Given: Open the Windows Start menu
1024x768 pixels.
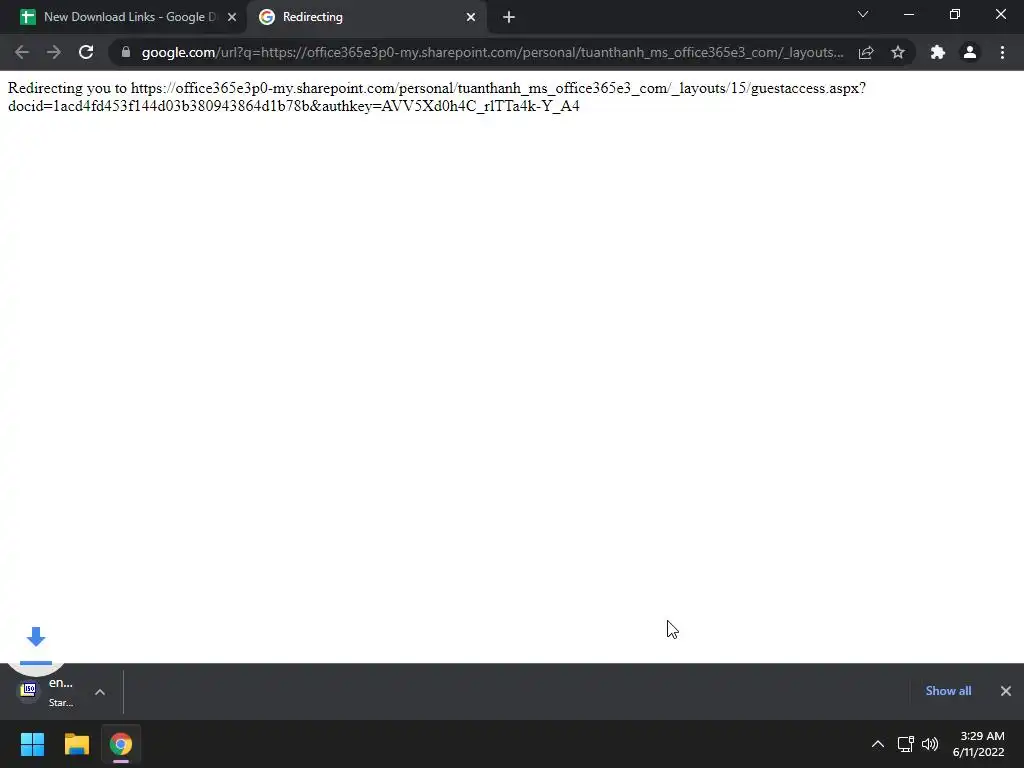Looking at the screenshot, I should [x=32, y=744].
